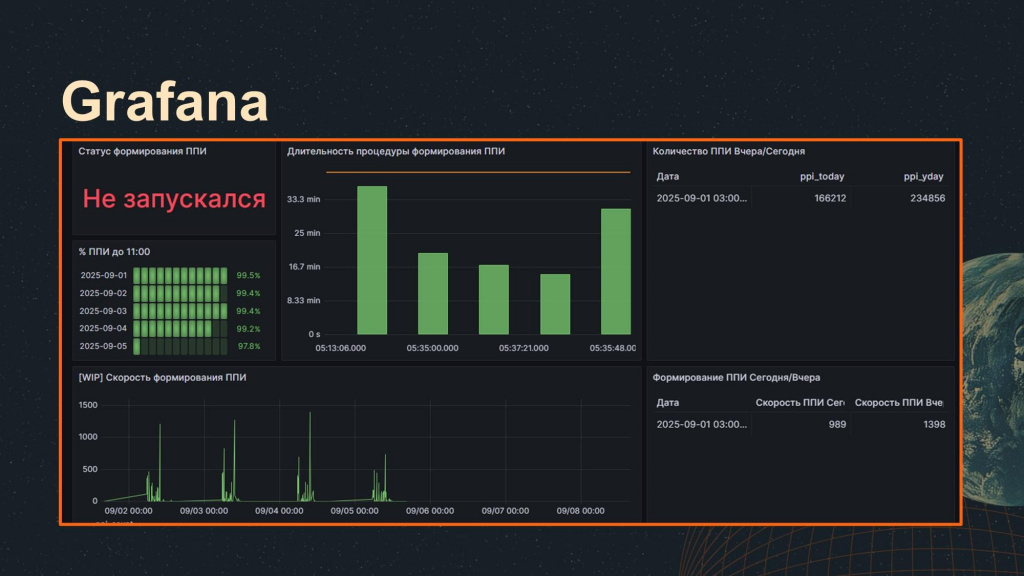This screenshot has height=576, width=1024.
Task: Open the 'Статус формирования ППИ' panel title
Action: pyautogui.click(x=142, y=152)
